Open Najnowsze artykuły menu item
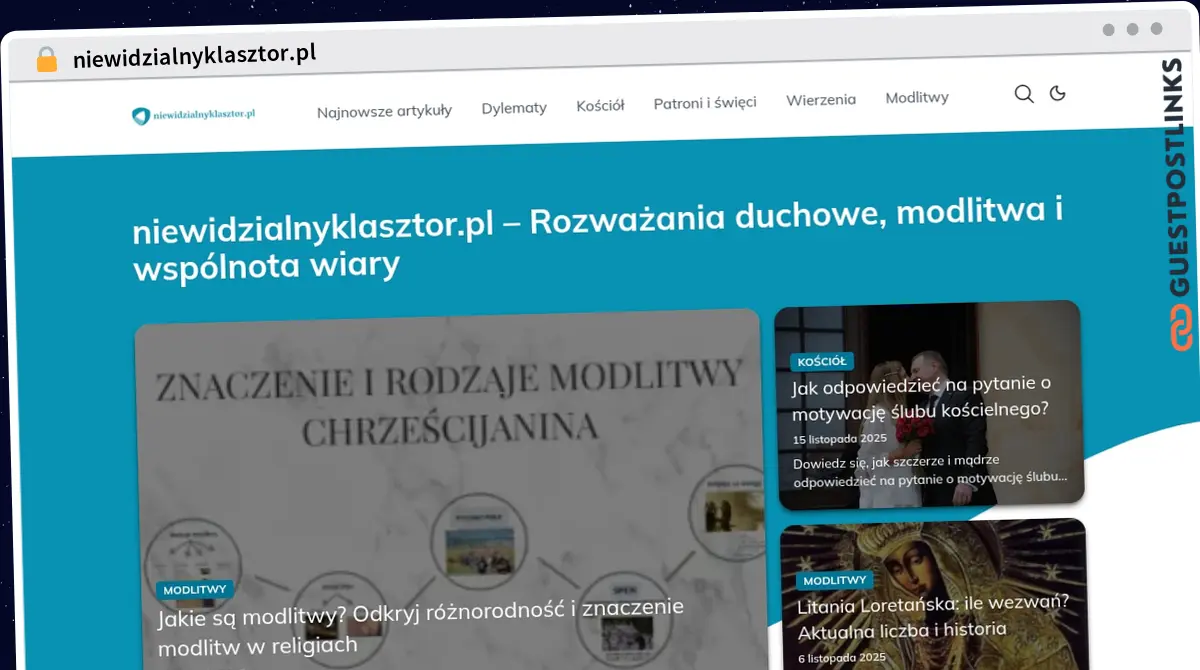 pyautogui.click(x=384, y=110)
